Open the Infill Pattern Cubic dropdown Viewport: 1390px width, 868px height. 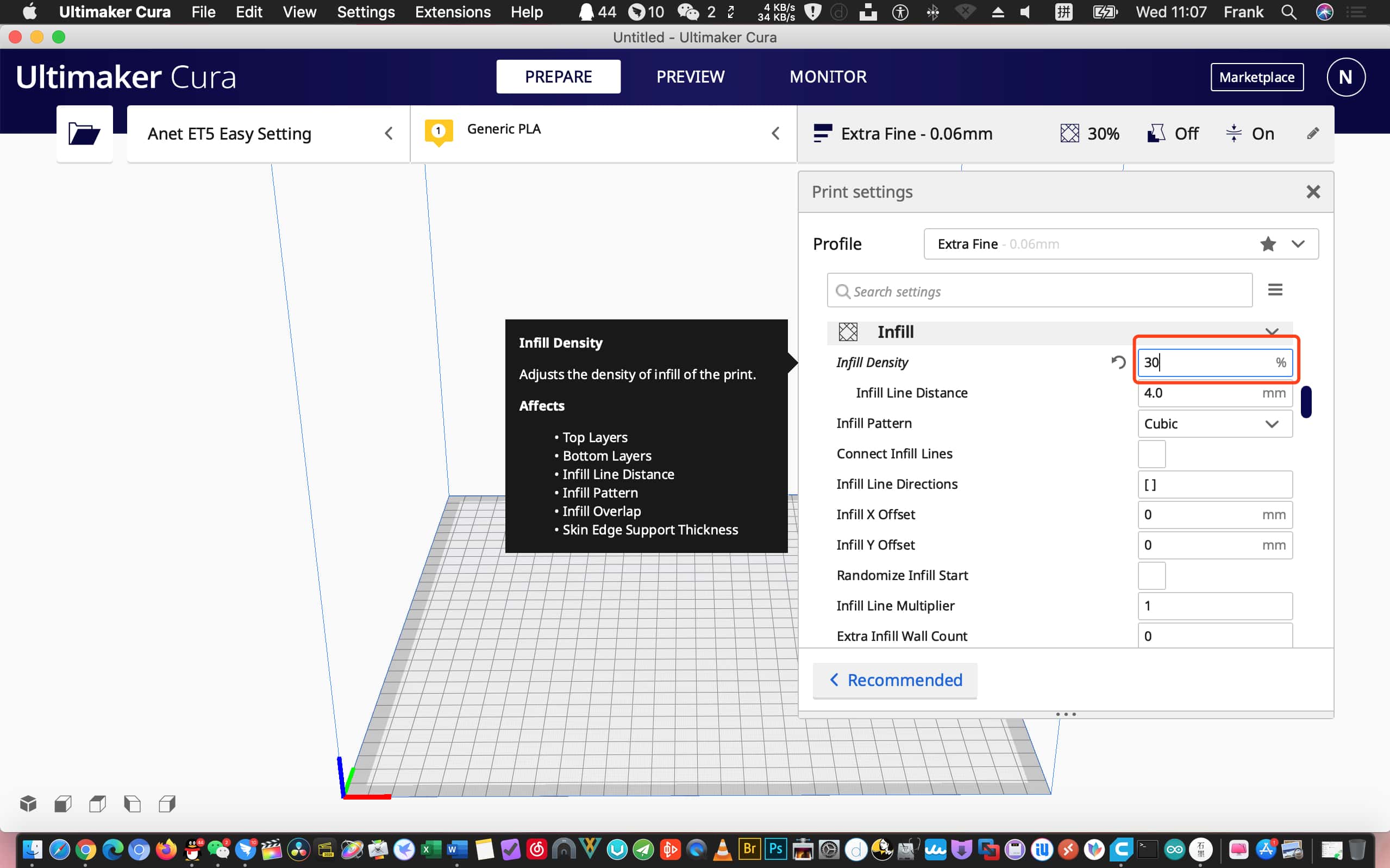pyautogui.click(x=1214, y=424)
